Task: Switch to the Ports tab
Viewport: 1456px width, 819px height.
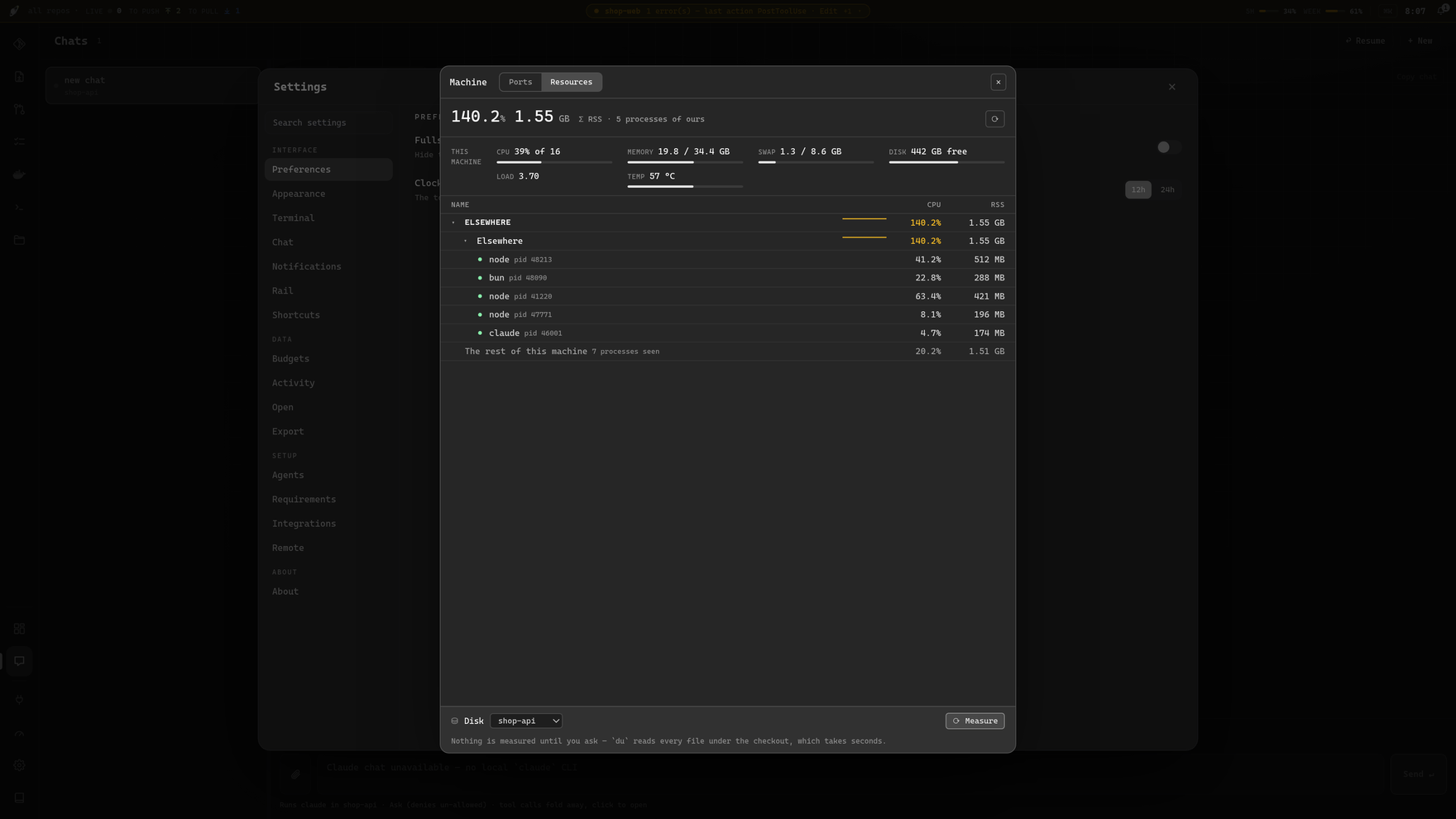Action: [520, 82]
